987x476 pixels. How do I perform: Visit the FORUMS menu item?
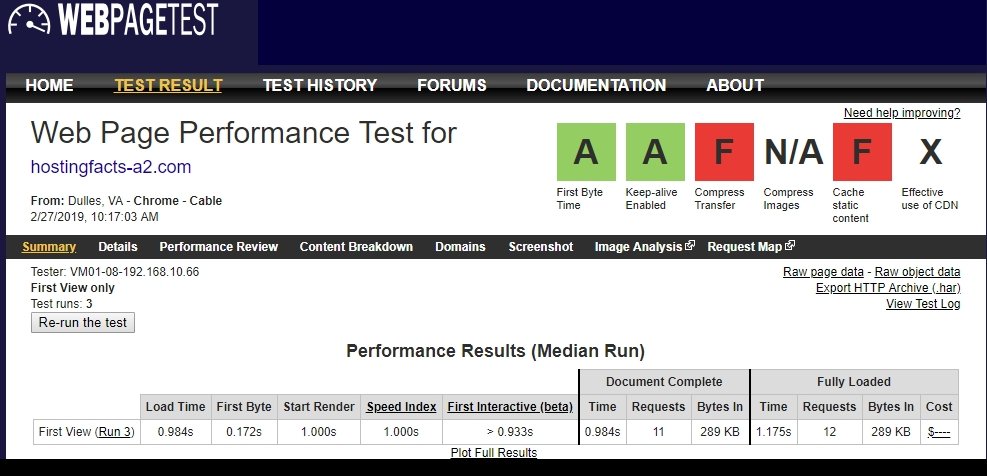(452, 86)
